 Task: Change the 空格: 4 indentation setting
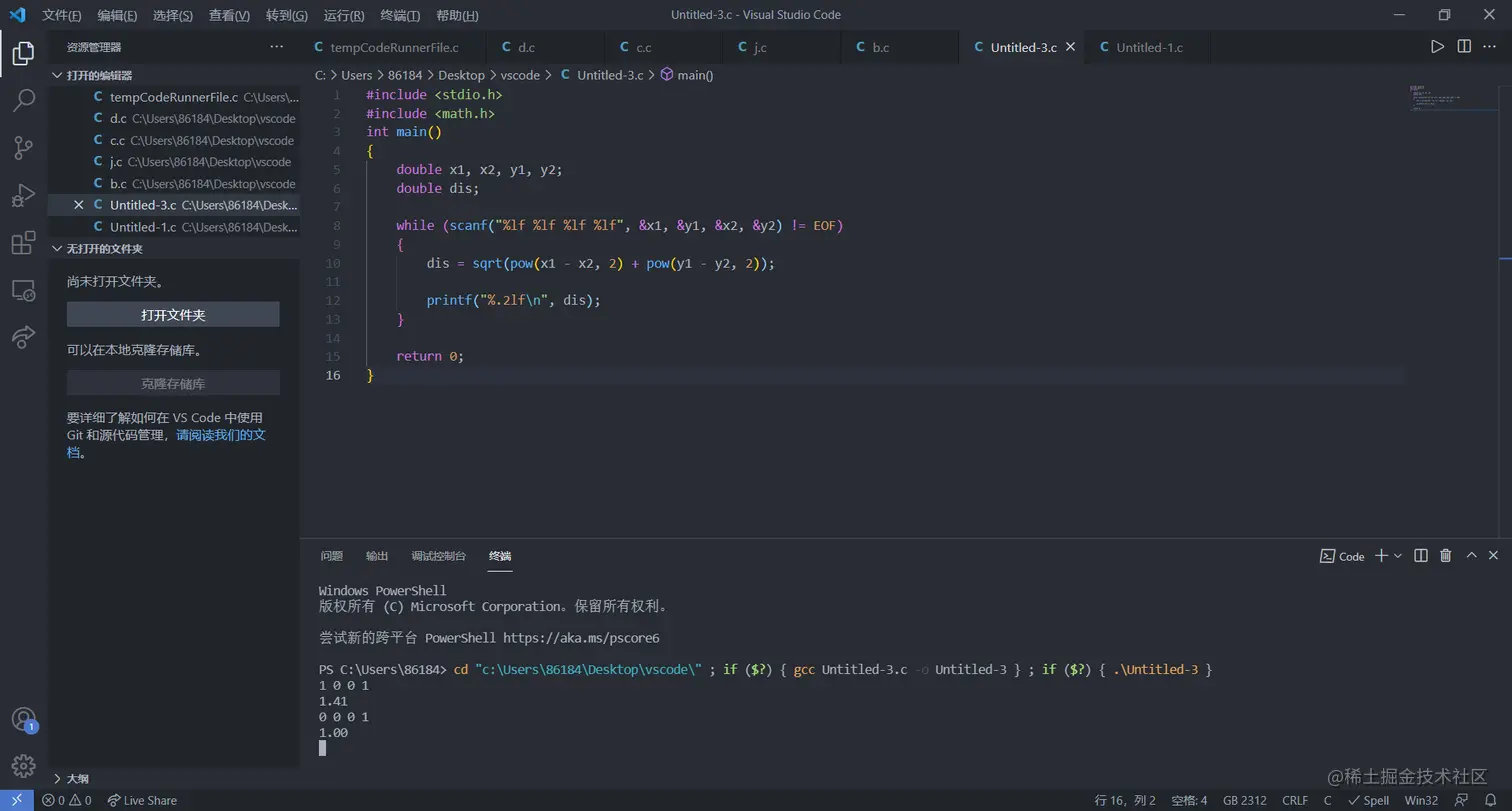[1189, 800]
